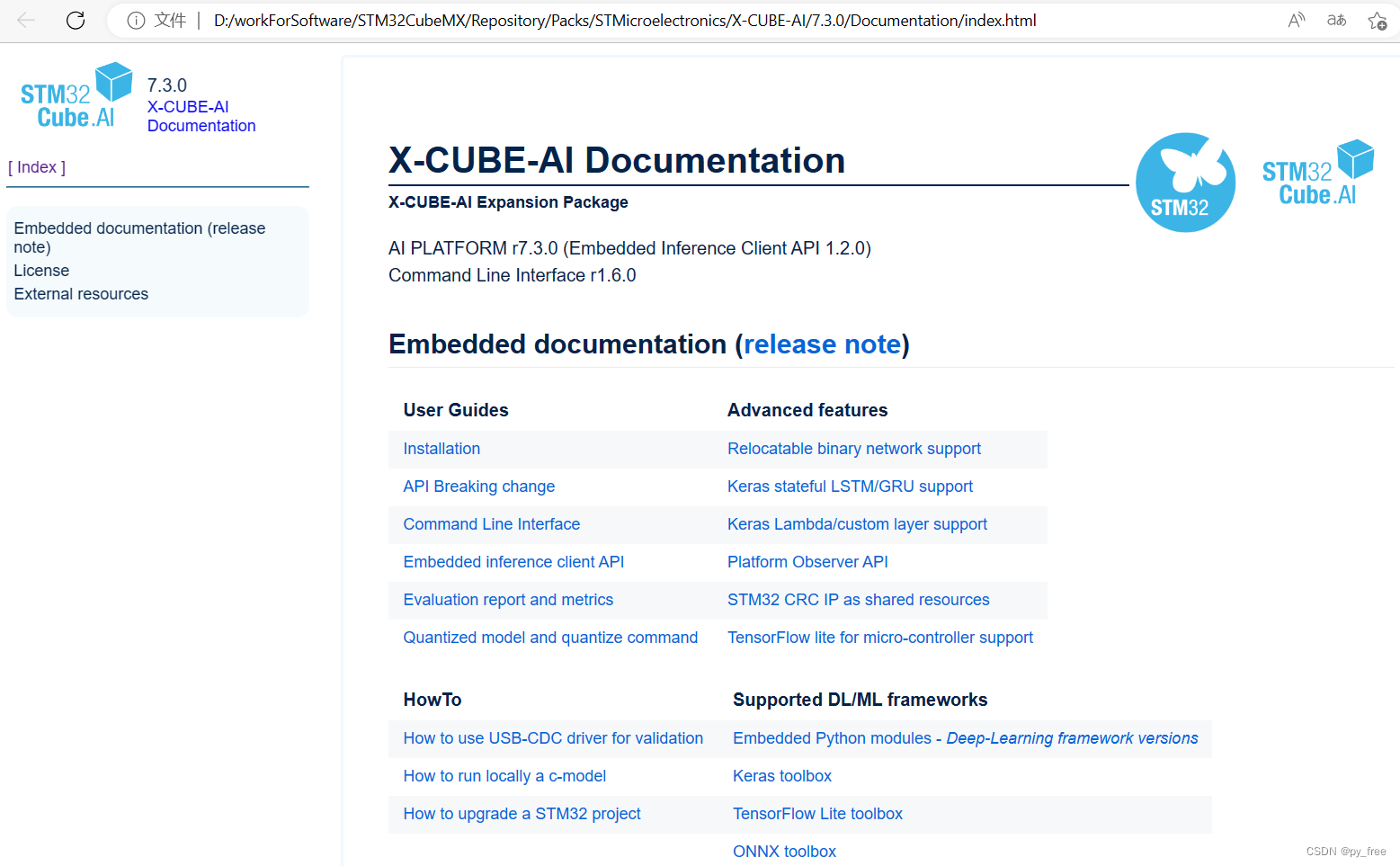1400x866 pixels.
Task: Click the User Guides column heading
Action: pos(456,410)
